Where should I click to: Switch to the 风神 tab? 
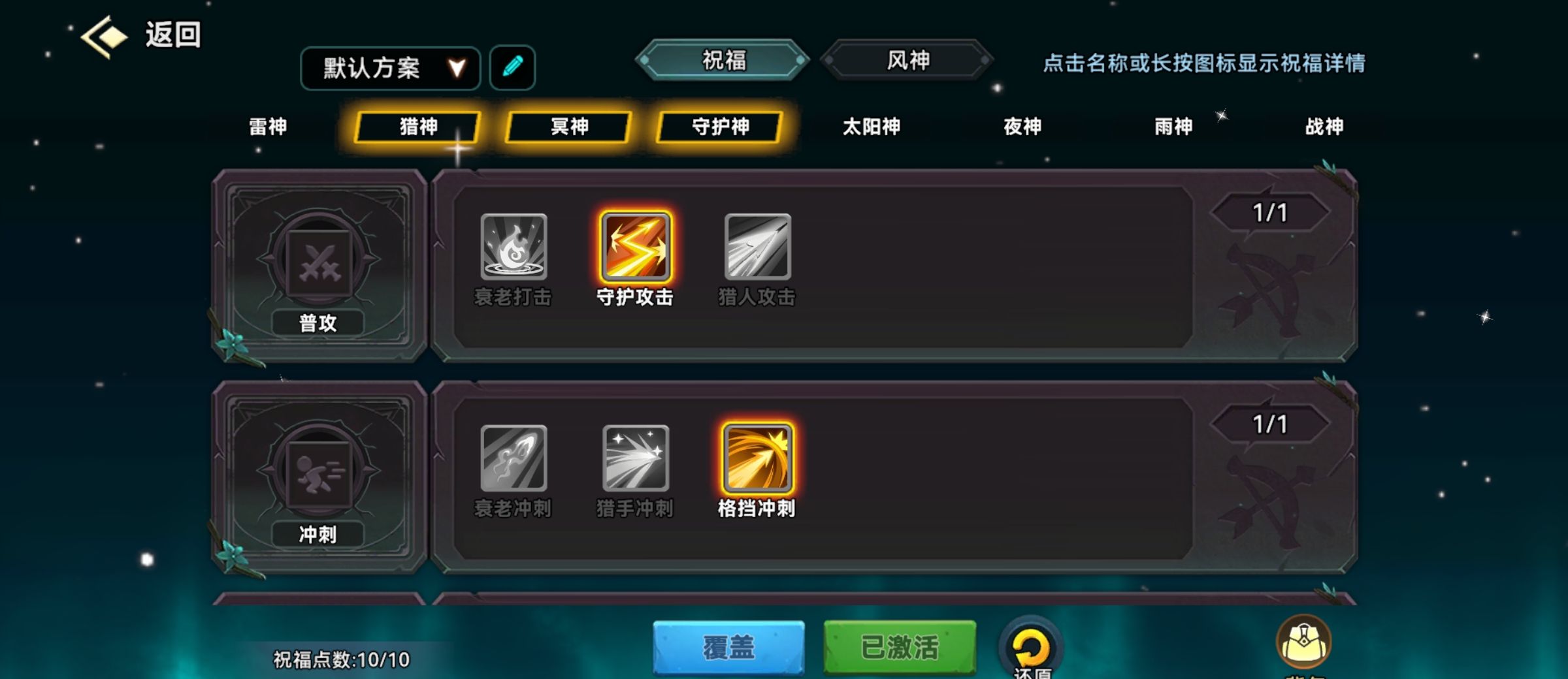pyautogui.click(x=907, y=60)
